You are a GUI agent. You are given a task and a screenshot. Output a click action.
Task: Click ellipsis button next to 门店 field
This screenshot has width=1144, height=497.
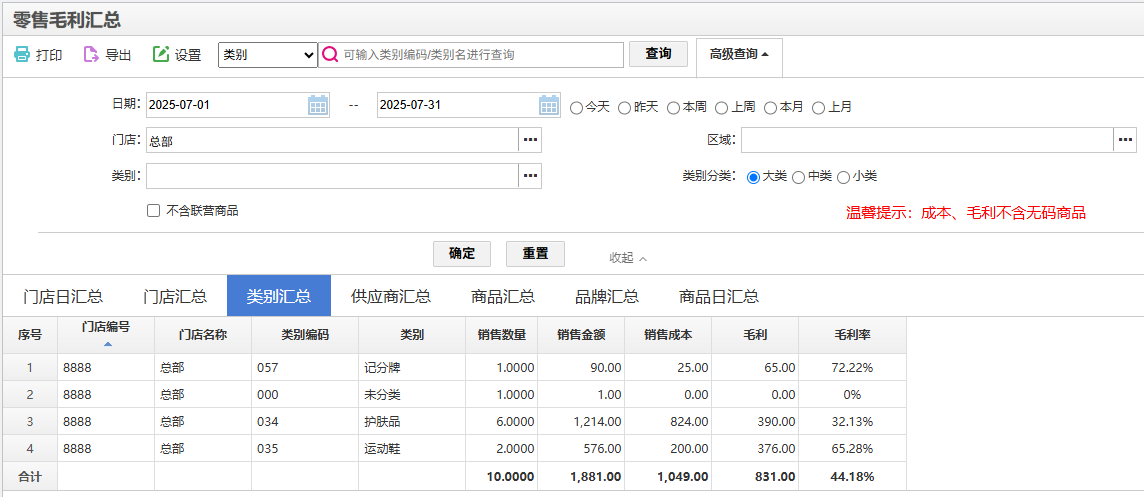pyautogui.click(x=530, y=140)
